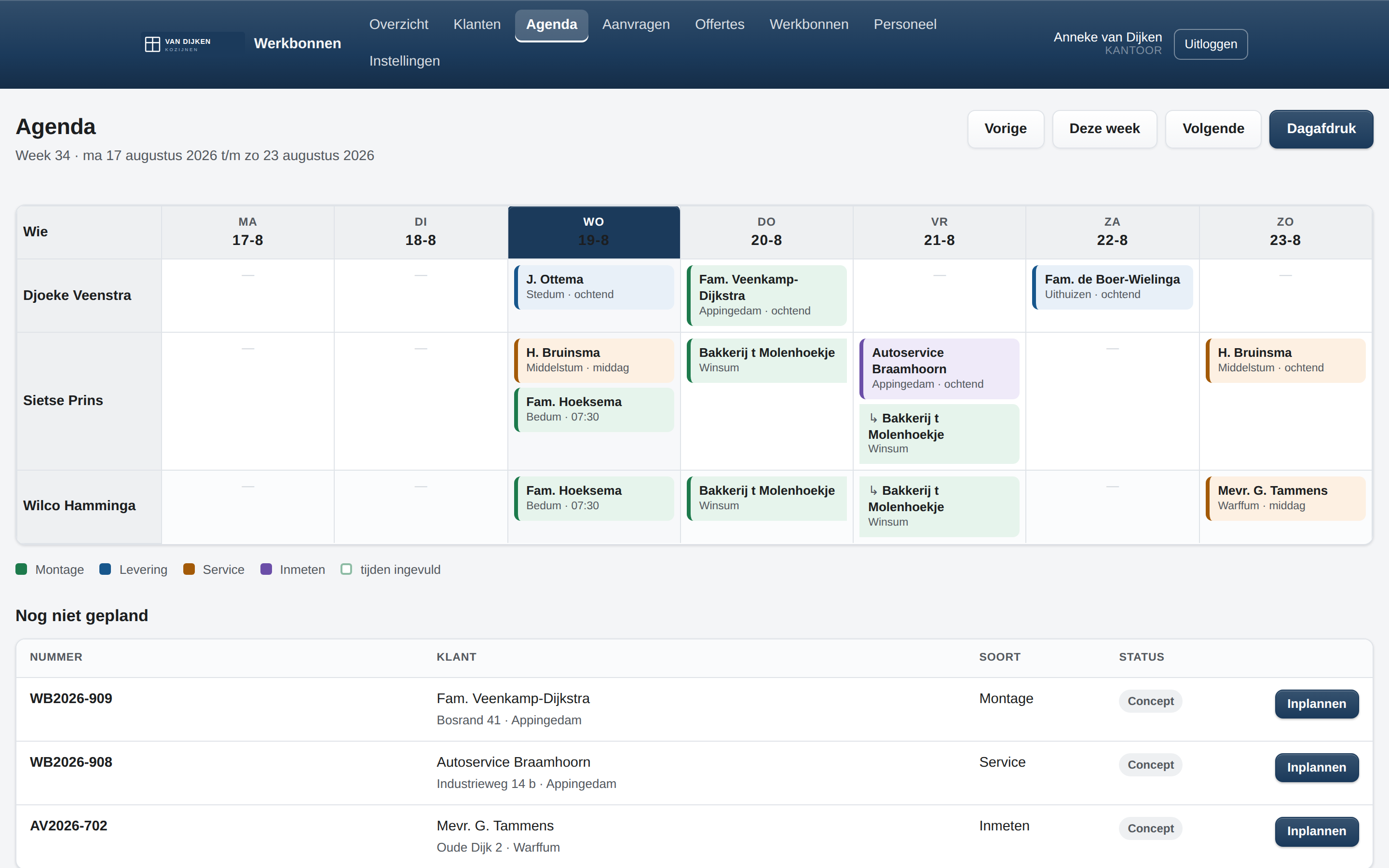Open Wilco Hamminga's Thursday Bakkerij t Molenhoekje card

pyautogui.click(x=767, y=498)
